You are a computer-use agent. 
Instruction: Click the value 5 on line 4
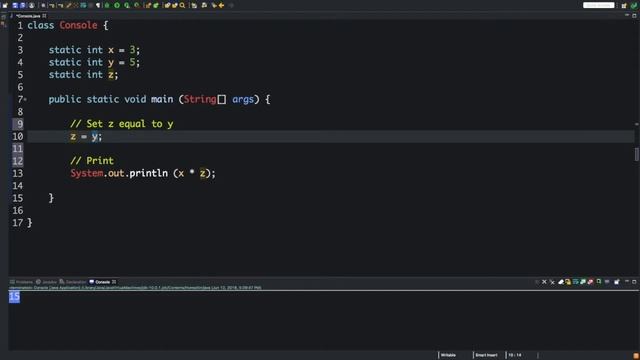(x=132, y=62)
